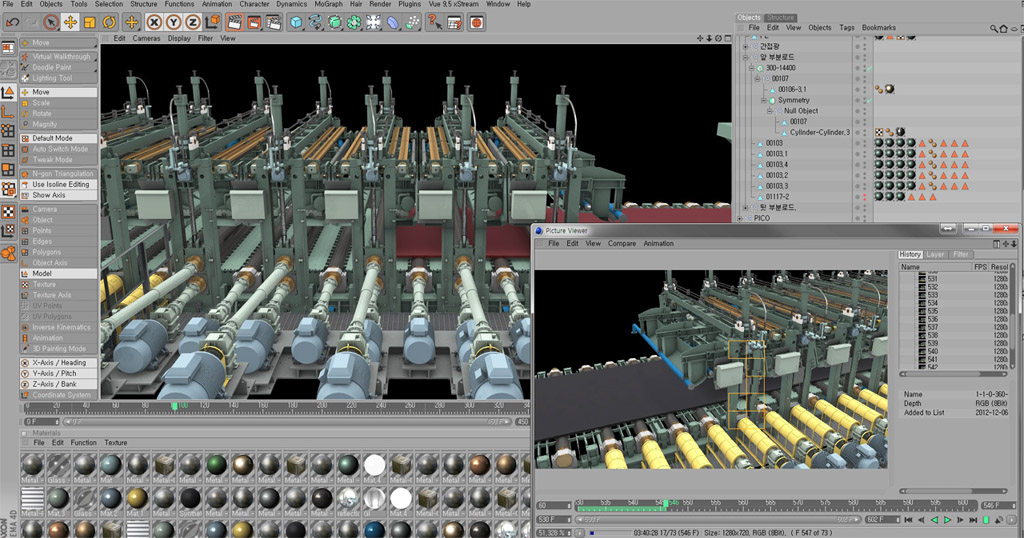Switch to the Structure tab
Screen dimensions: 1024x538
tap(780, 18)
